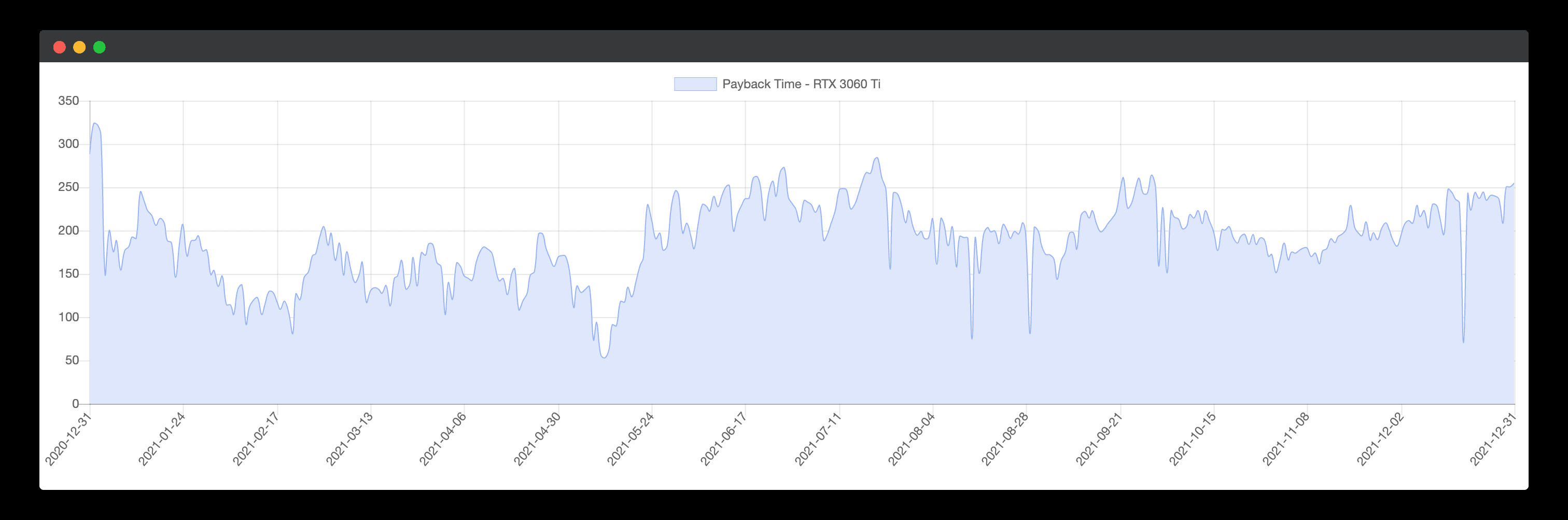
Task: Click the yellow minimize window button
Action: tap(79, 48)
